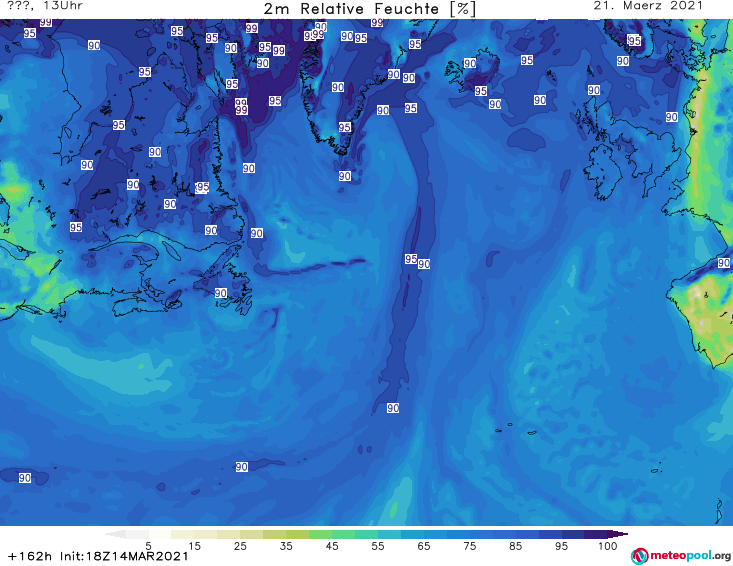Select the title '2m Relative Feuchte [%]'
This screenshot has width=733, height=566.
point(369,9)
